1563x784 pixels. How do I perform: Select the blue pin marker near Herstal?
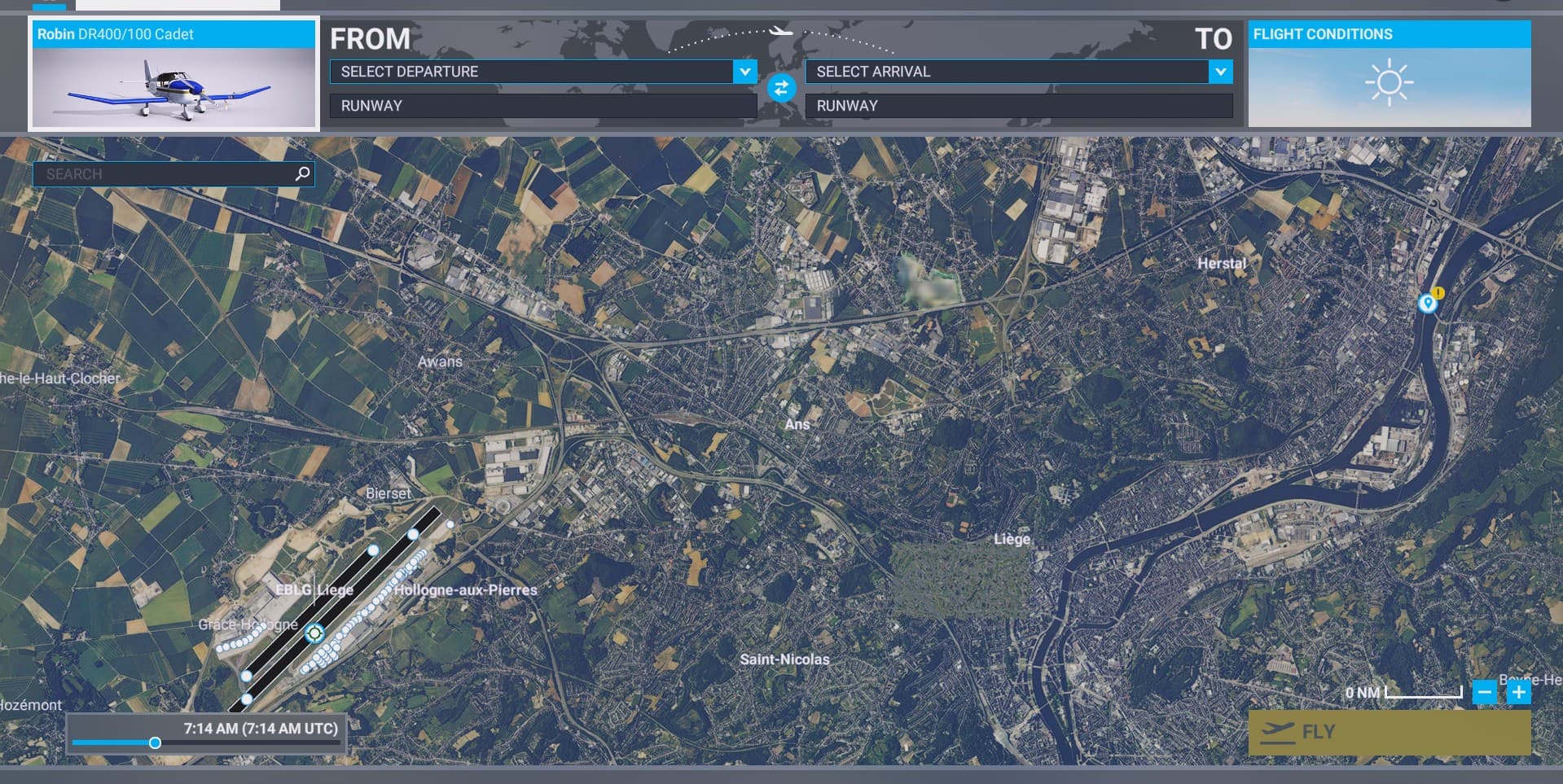(1426, 304)
